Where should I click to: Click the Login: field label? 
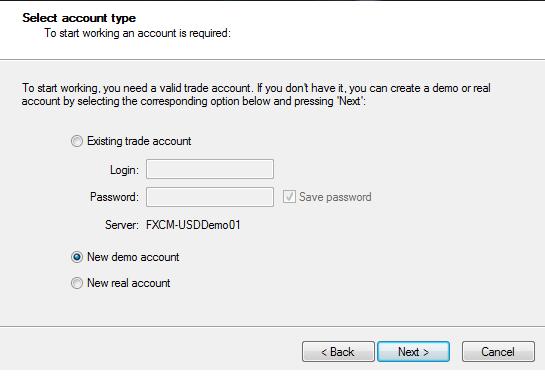click(x=124, y=170)
